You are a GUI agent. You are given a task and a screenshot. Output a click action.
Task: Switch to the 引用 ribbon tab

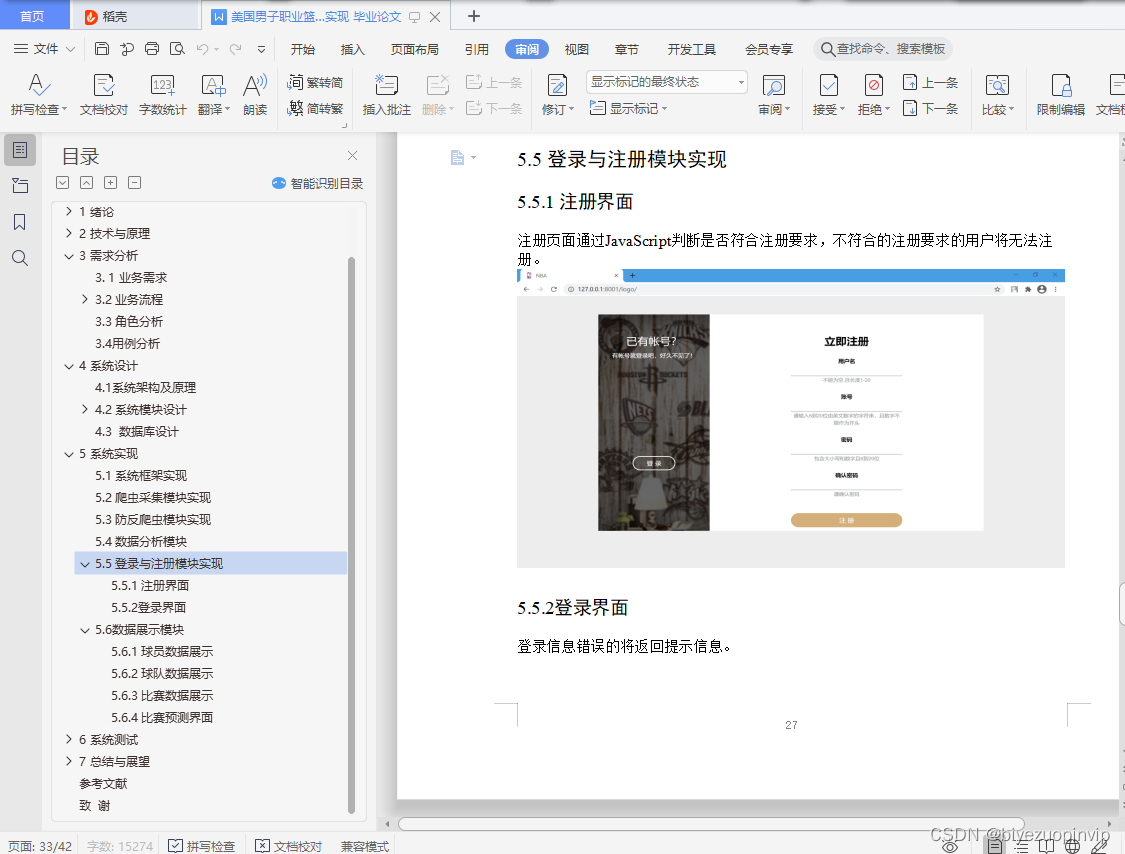(x=476, y=49)
